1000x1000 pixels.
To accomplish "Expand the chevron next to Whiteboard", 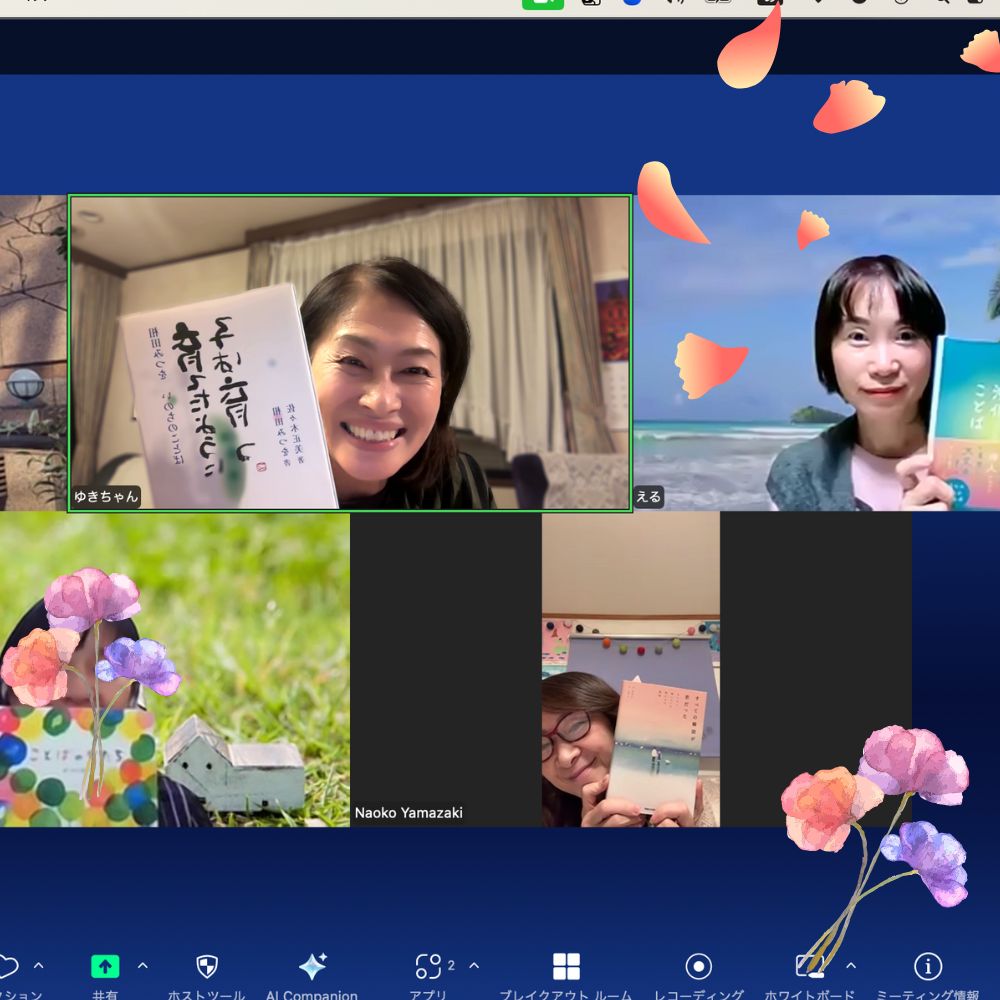I will 851,965.
